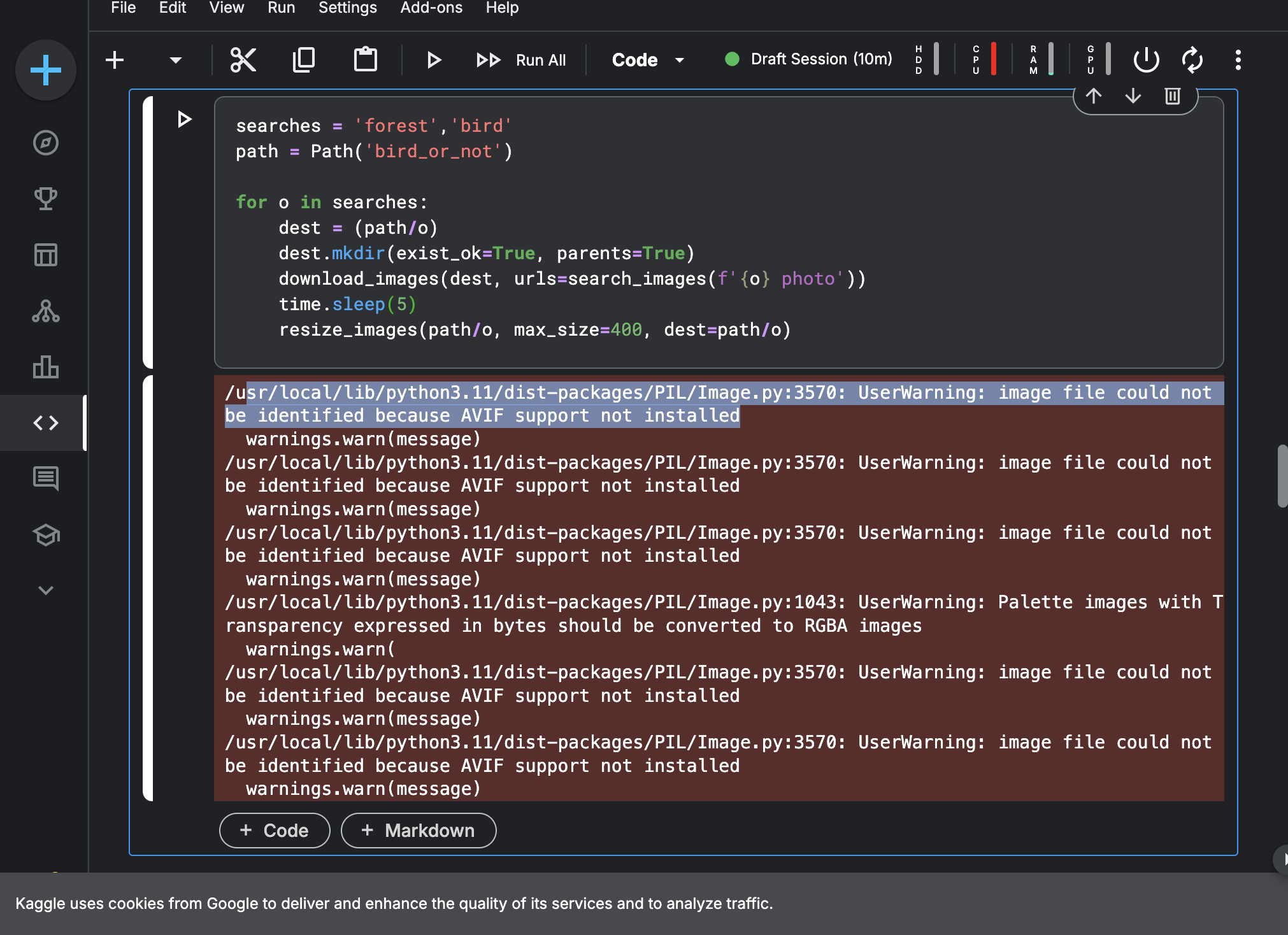Click the power off session icon
This screenshot has width=1288, height=935.
pos(1146,60)
